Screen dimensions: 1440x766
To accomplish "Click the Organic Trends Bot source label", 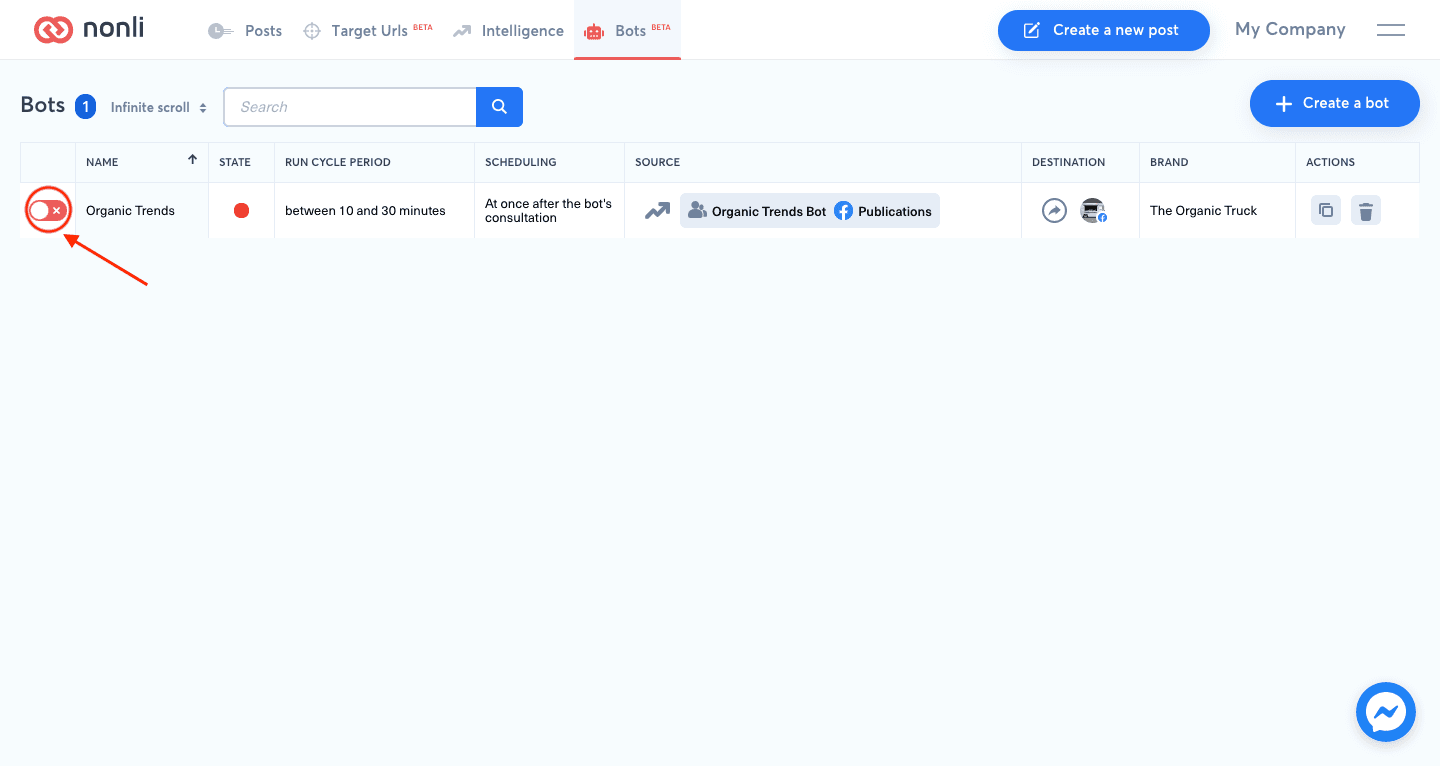I will (x=769, y=212).
